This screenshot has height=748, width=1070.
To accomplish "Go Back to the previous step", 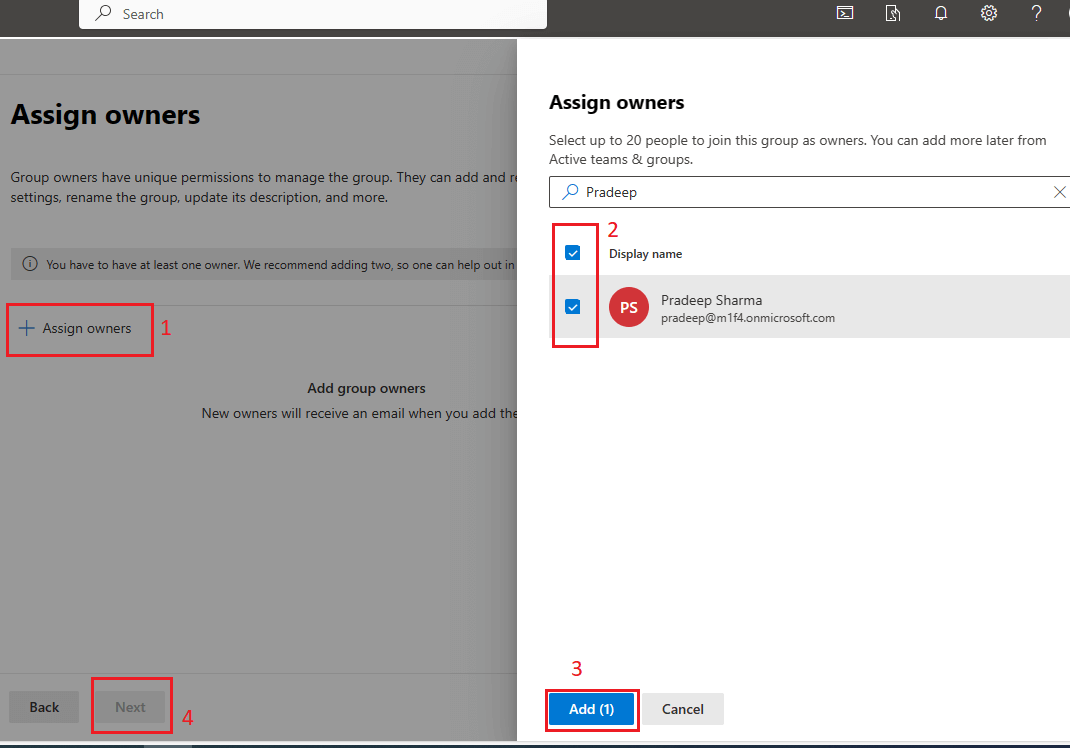I will [x=44, y=707].
